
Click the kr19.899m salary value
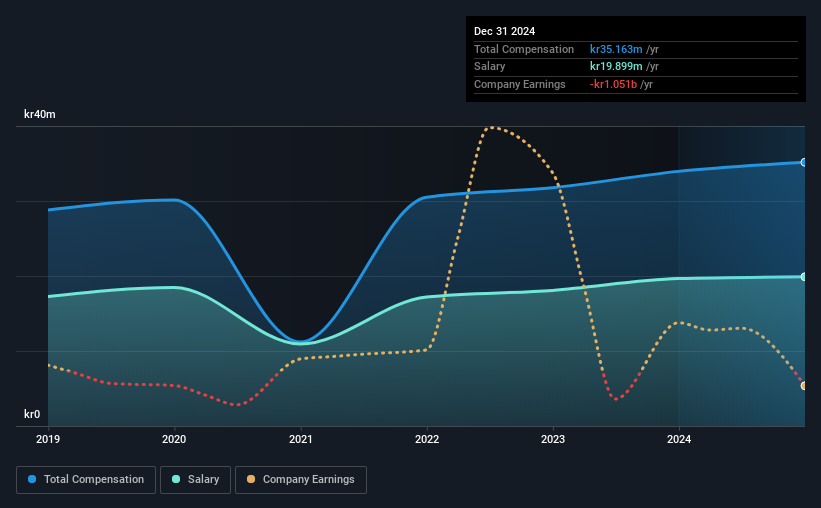coord(616,67)
